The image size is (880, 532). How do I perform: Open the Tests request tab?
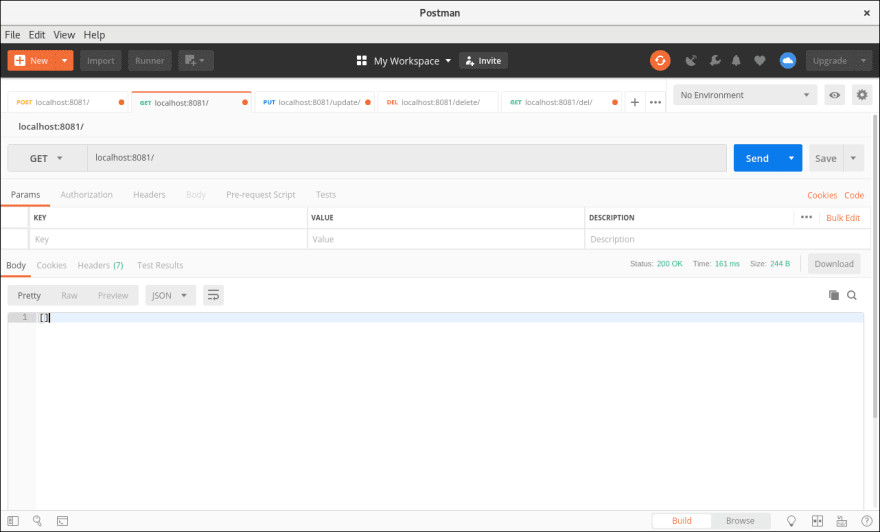(x=326, y=195)
